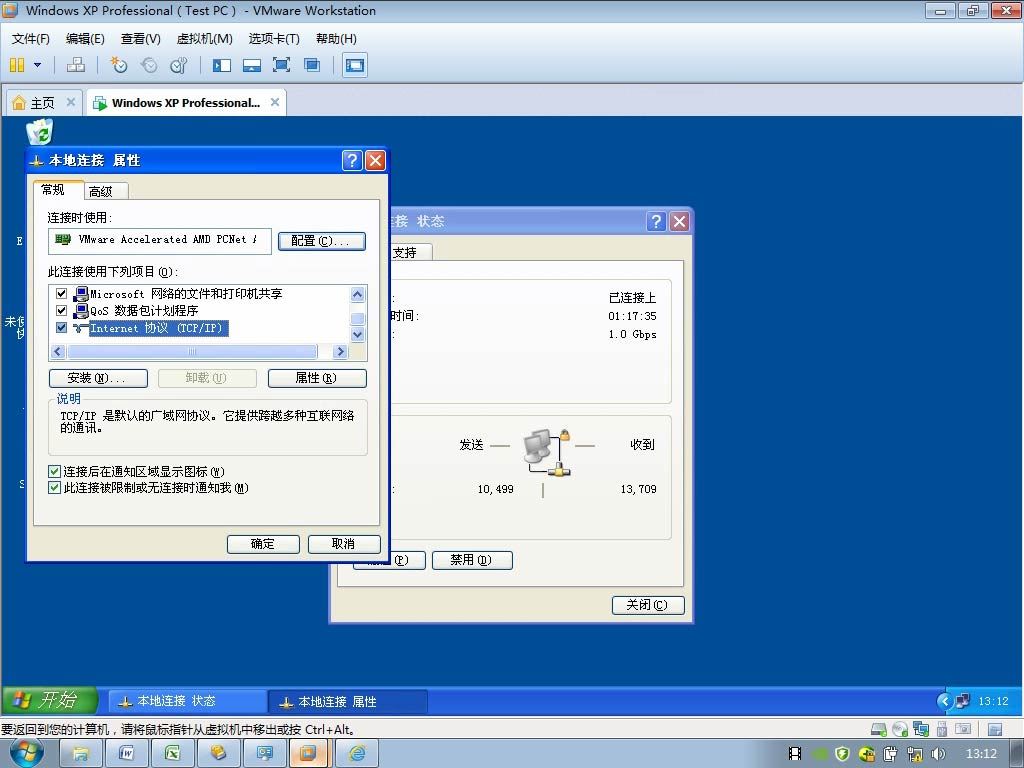Toggle the thumbnail bar icon in the toolbar

pos(251,65)
